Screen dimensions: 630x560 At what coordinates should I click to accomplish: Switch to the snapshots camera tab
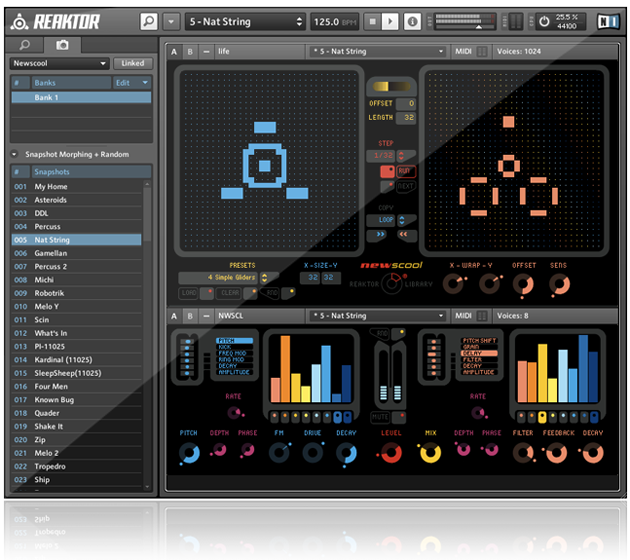(x=62, y=45)
